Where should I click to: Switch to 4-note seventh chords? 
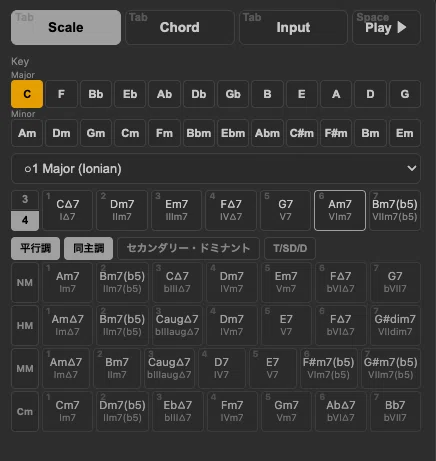[25, 220]
